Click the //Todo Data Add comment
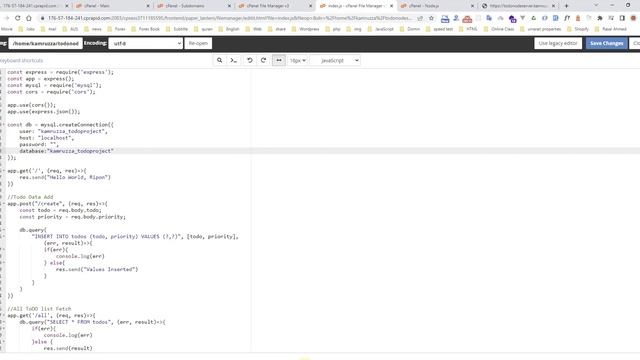The height and width of the screenshot is (360, 640). tap(30, 197)
